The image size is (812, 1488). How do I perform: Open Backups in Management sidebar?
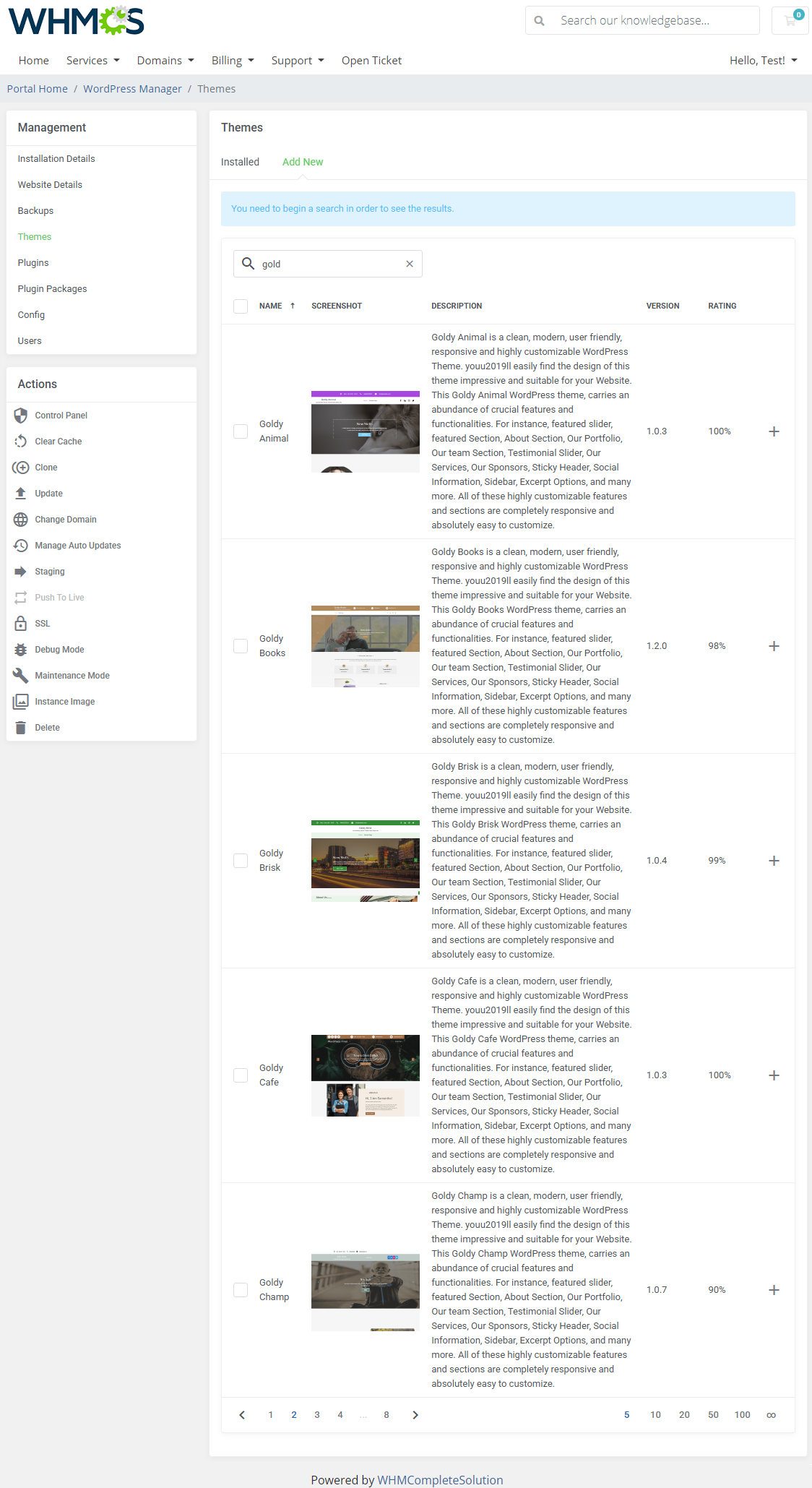(35, 211)
